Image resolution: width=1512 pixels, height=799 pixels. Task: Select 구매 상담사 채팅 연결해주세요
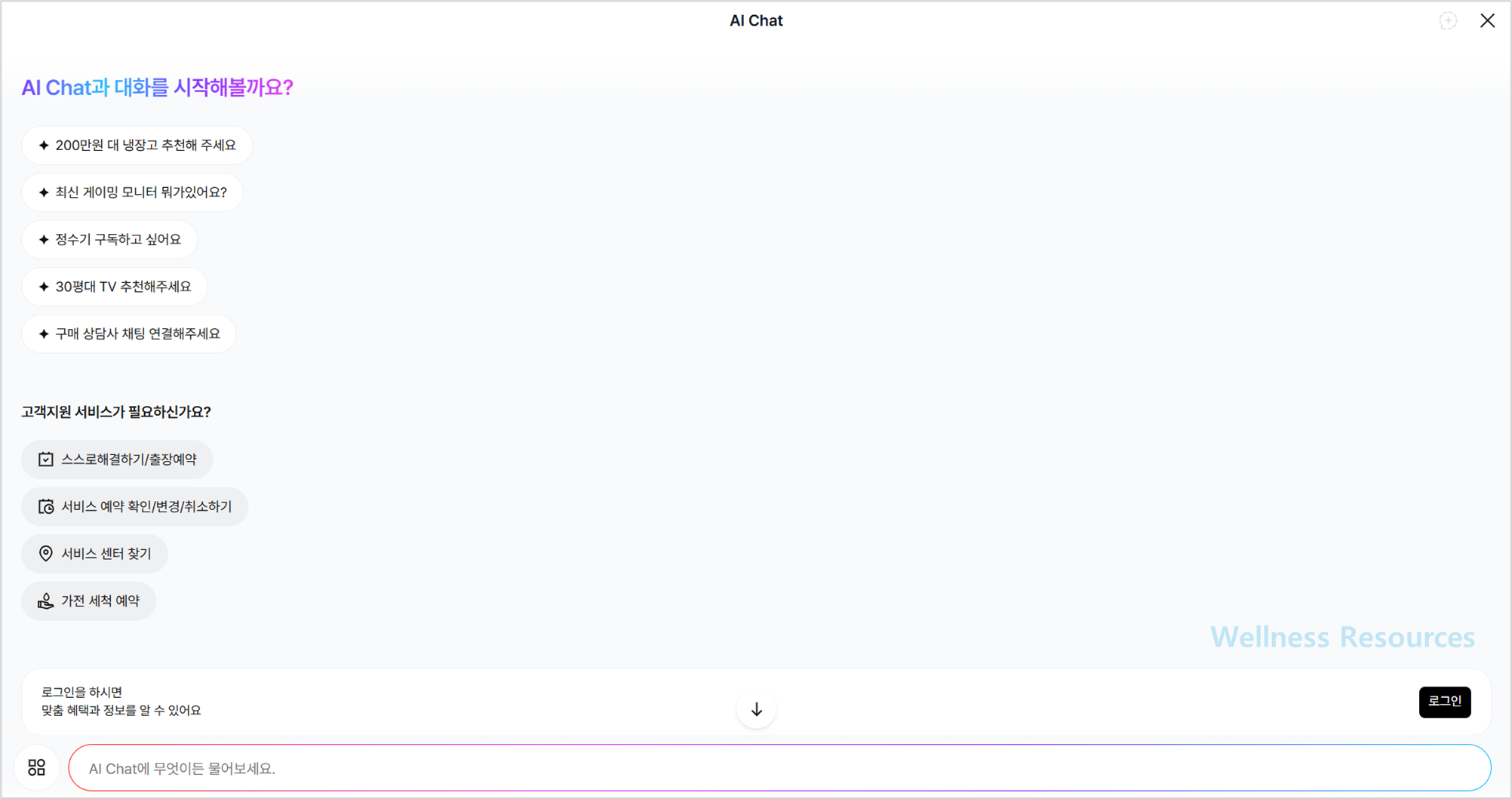point(129,333)
